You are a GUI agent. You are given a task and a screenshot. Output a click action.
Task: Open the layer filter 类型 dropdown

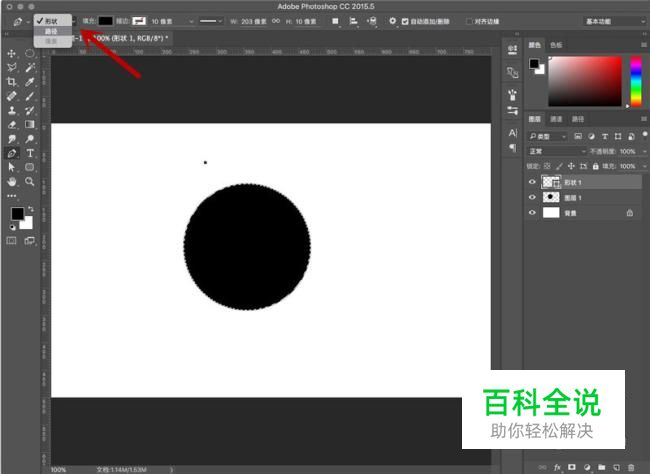550,136
